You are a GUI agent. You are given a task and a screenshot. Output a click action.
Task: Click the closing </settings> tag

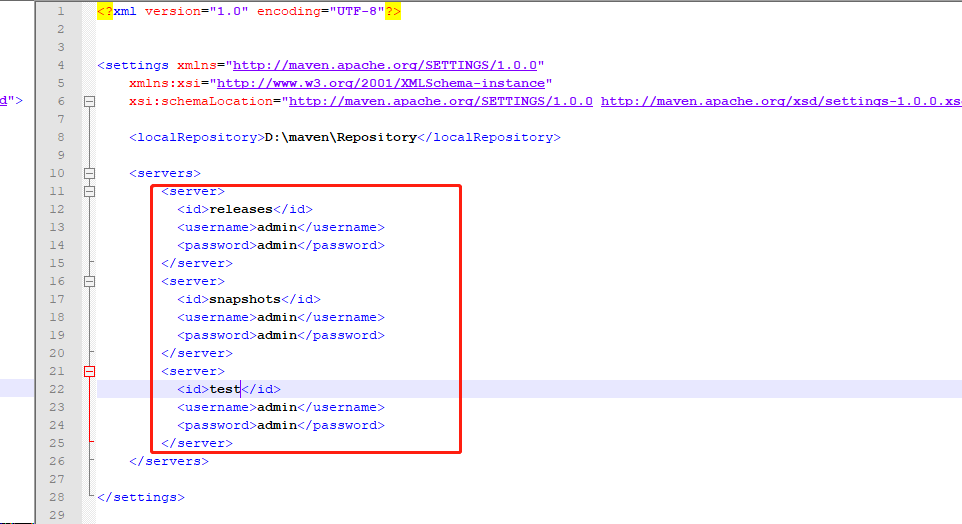pyautogui.click(x=141, y=497)
